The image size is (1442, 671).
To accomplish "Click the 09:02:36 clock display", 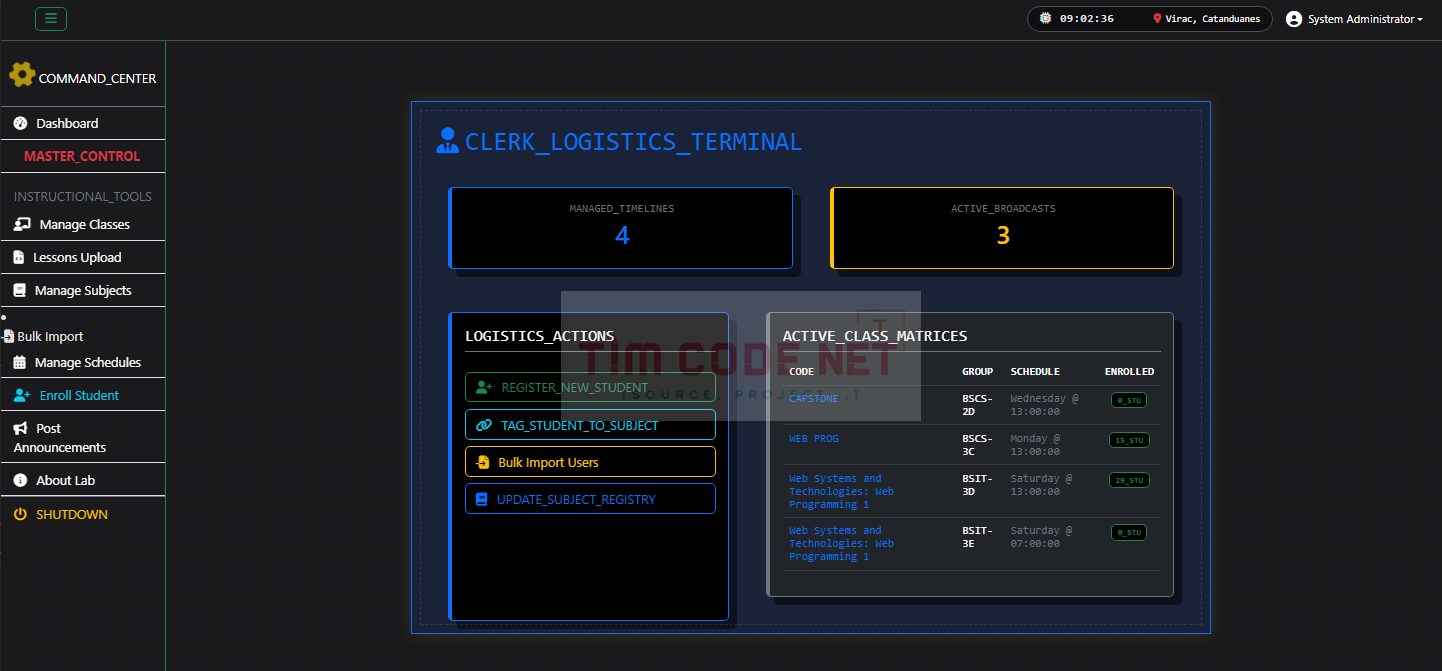I will coord(1086,19).
